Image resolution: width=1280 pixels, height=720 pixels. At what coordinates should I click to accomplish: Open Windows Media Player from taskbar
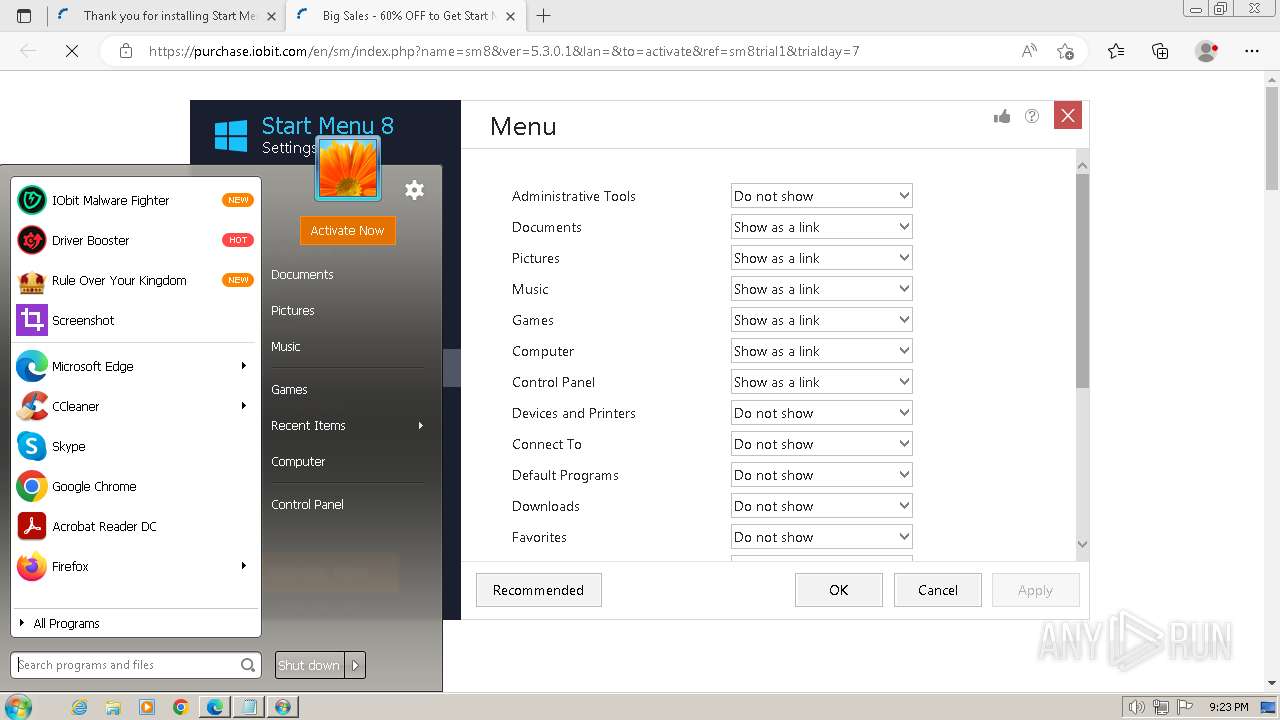[x=147, y=707]
